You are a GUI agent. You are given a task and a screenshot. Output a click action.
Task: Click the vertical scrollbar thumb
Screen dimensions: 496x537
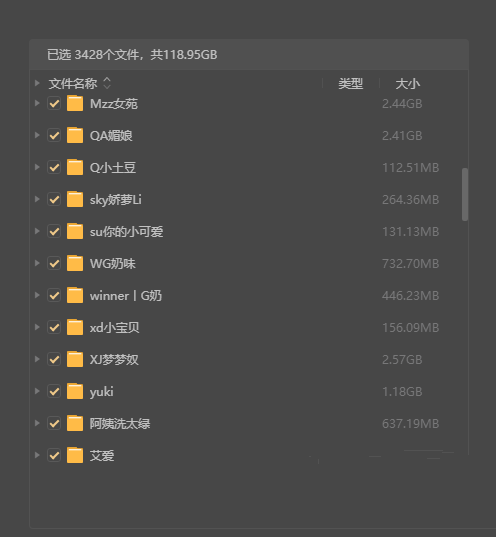click(x=465, y=194)
